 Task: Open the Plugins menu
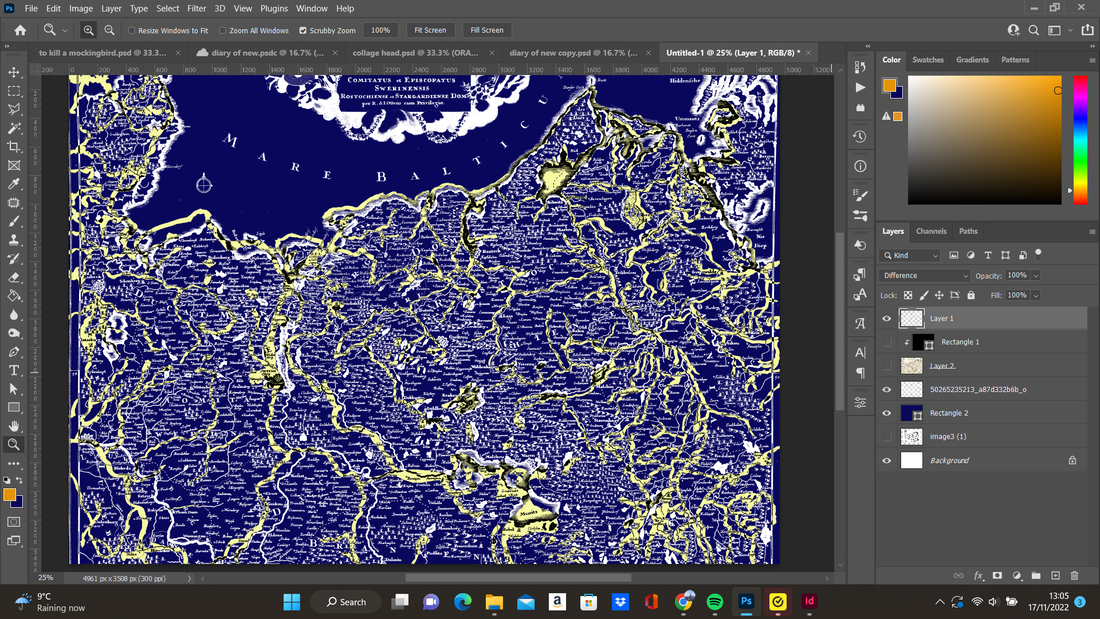(274, 8)
